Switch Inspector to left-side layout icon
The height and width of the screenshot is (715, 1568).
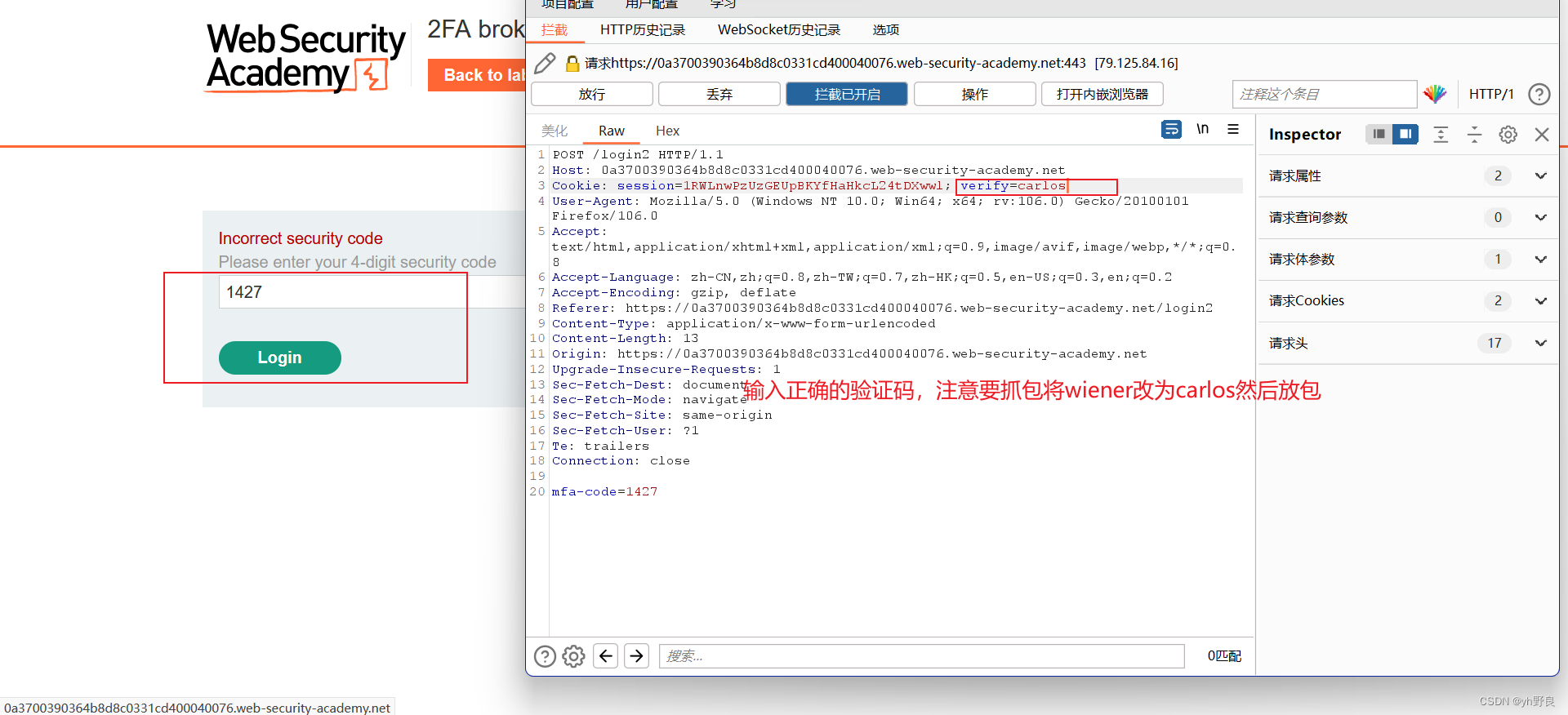pos(1379,134)
